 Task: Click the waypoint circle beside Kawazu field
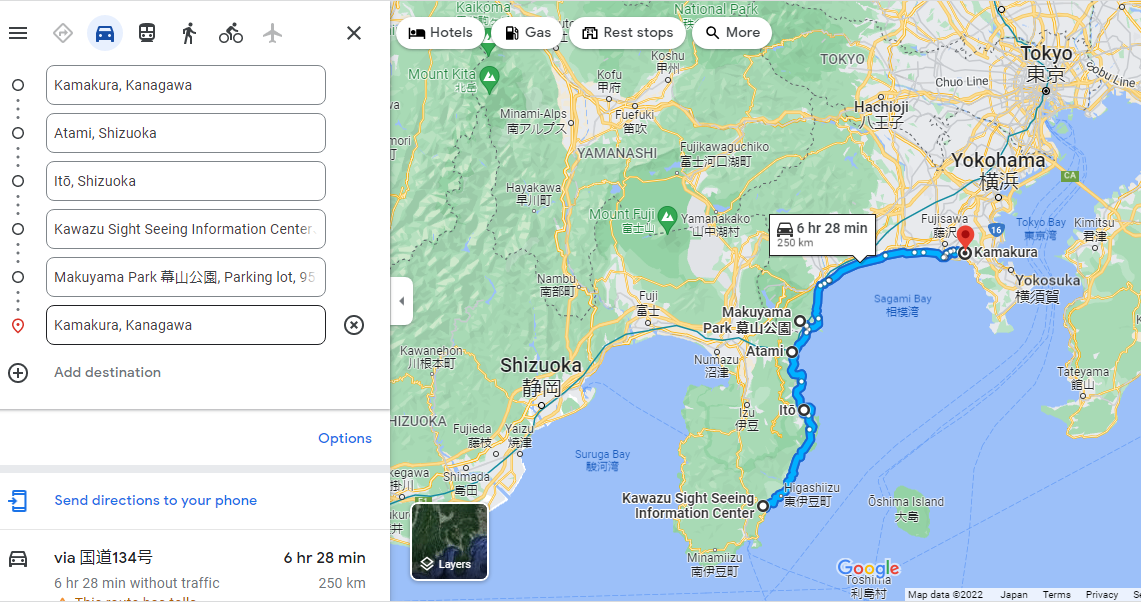click(x=18, y=229)
